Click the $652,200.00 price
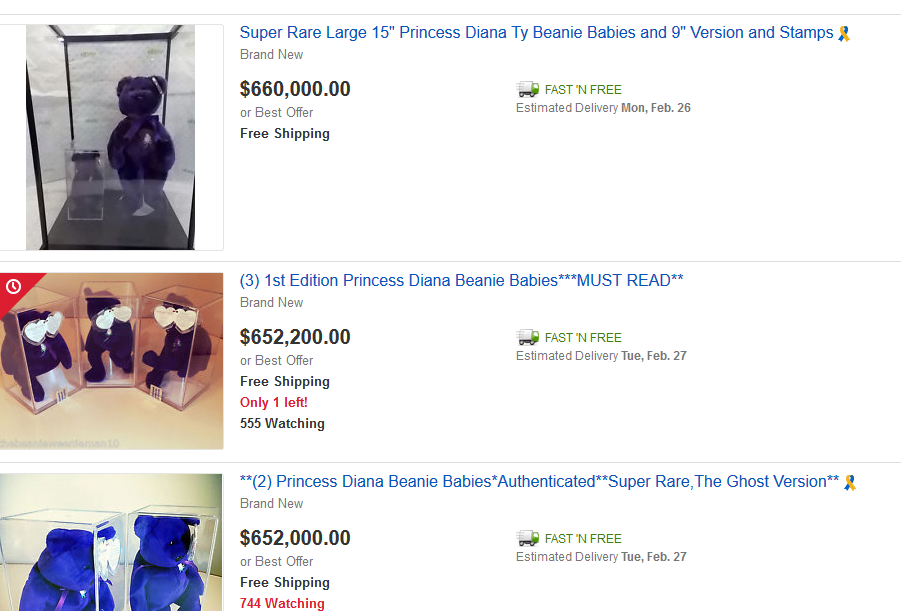This screenshot has width=913, height=611. point(295,337)
